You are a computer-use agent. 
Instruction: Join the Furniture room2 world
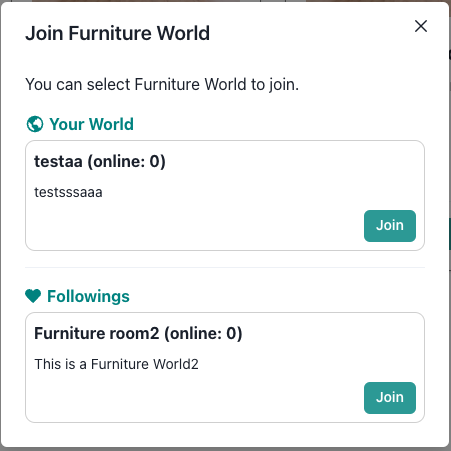pos(390,398)
